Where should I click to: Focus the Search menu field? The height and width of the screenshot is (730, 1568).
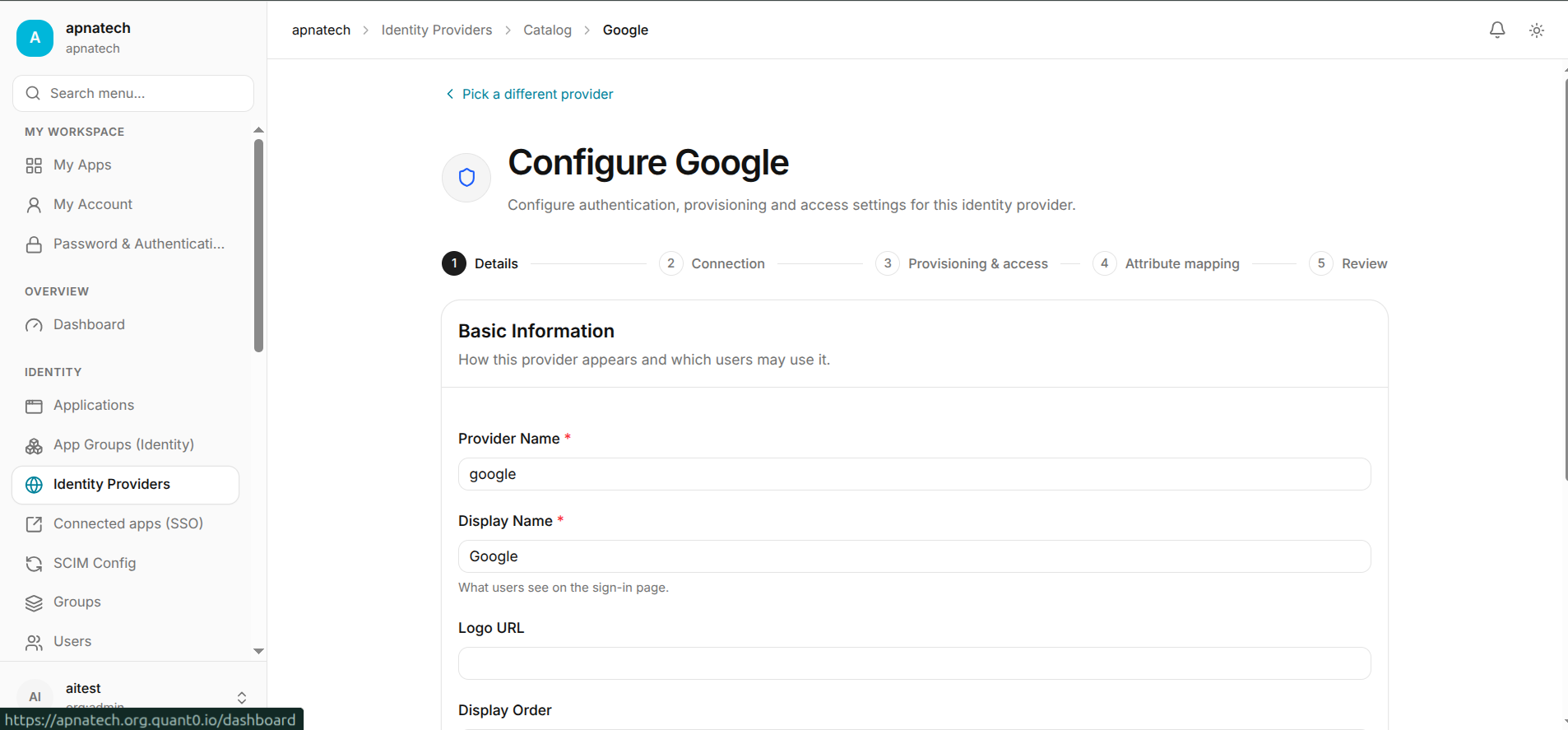click(133, 93)
